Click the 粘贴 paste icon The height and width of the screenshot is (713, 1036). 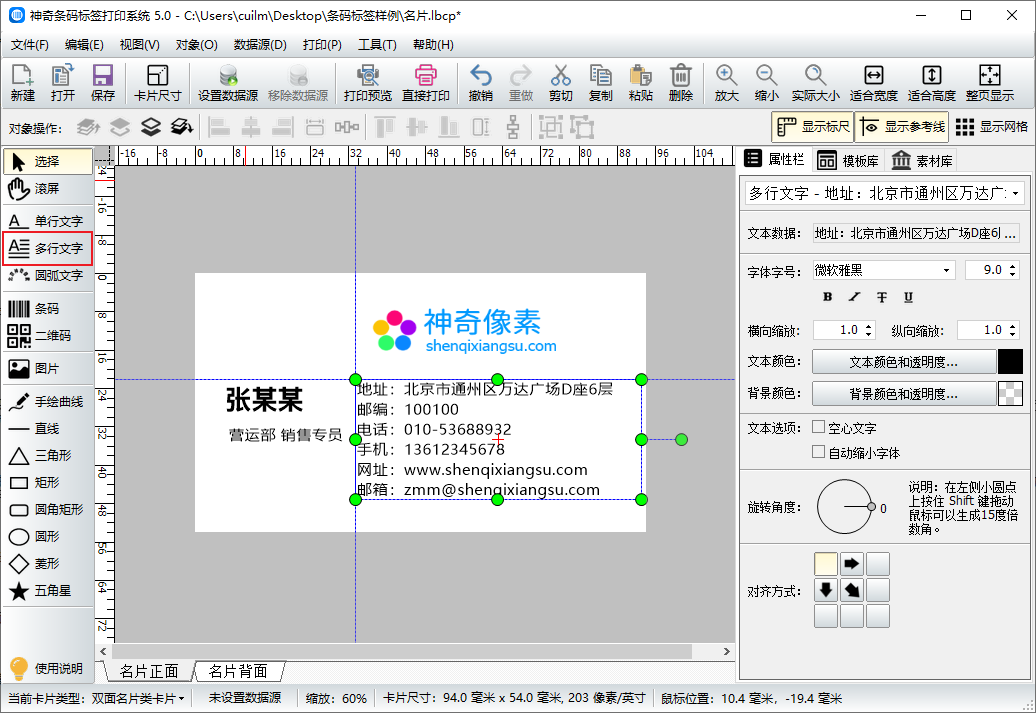[640, 83]
